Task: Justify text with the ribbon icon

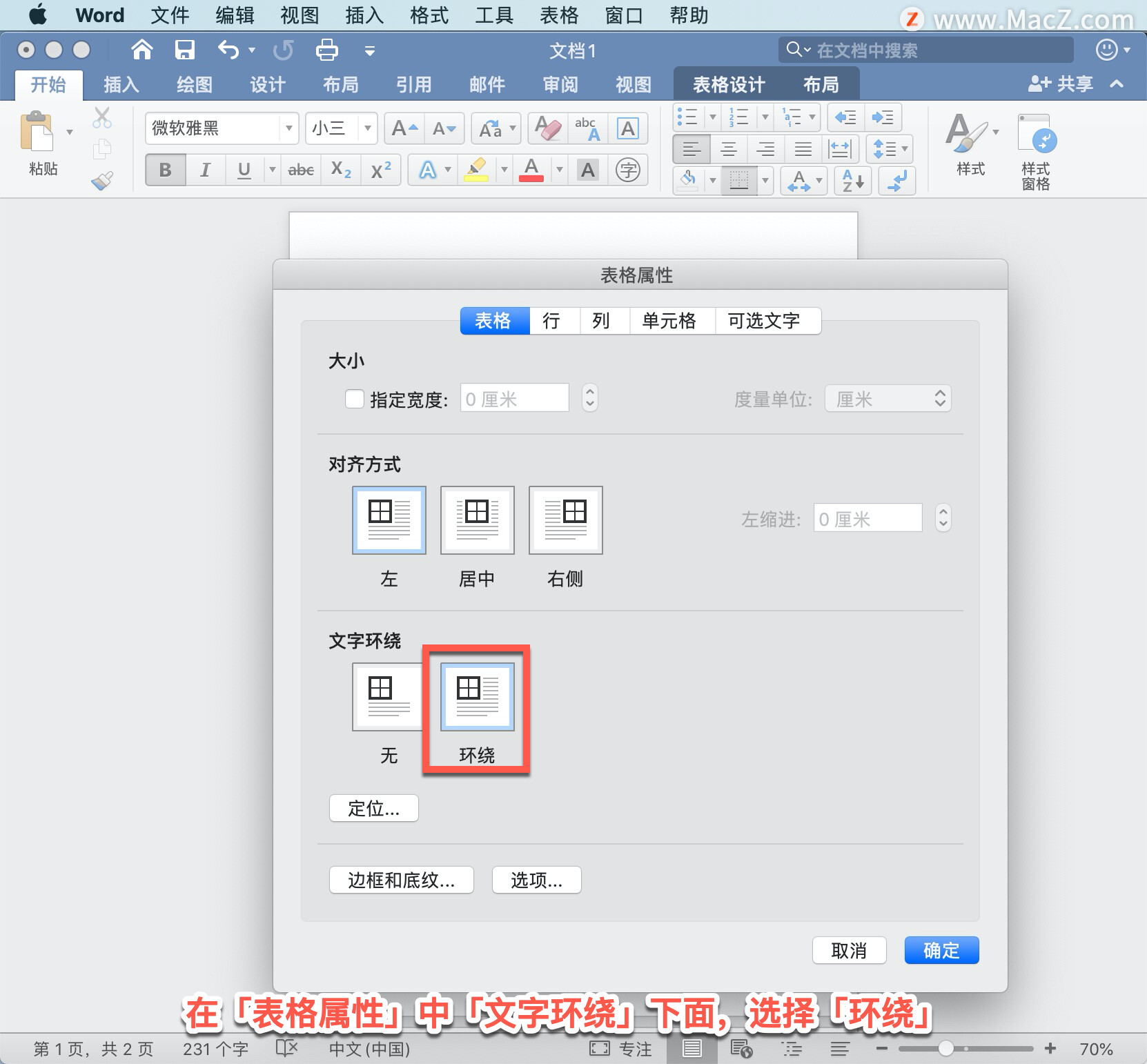Action: tap(803, 148)
